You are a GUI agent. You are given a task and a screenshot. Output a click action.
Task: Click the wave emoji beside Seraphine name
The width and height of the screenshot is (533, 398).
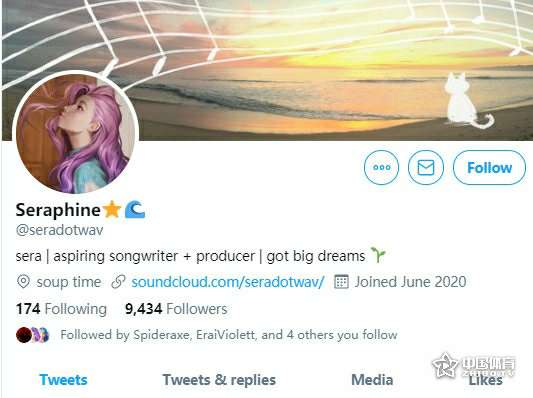click(x=135, y=209)
